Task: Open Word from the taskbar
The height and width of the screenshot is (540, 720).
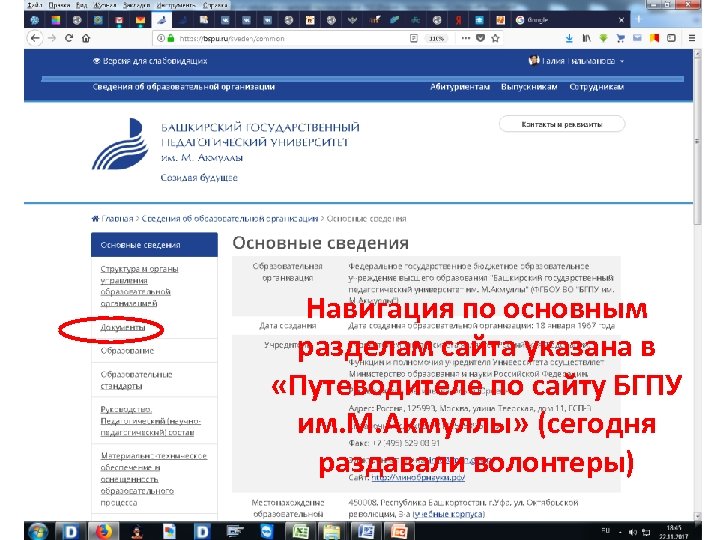Action: 366,531
